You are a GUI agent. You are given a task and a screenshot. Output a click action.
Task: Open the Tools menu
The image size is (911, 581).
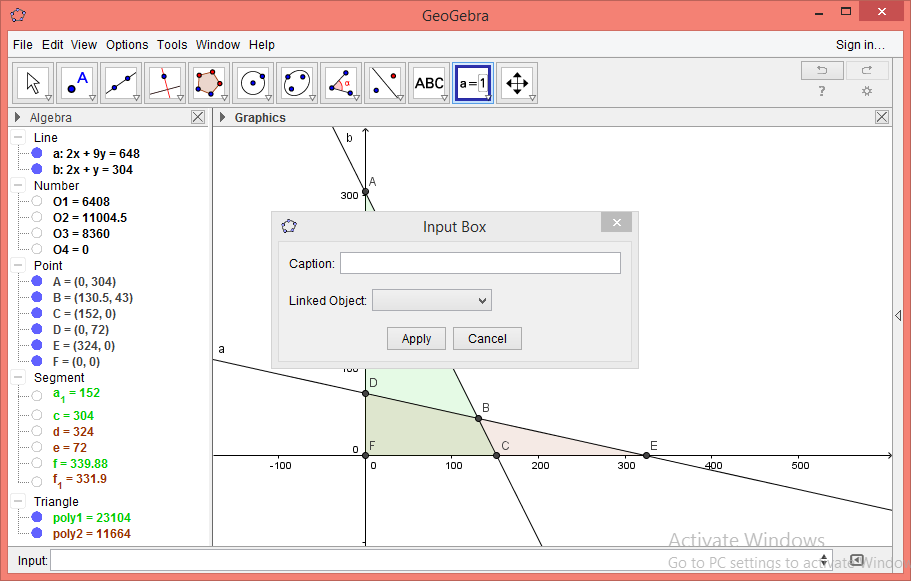point(172,44)
